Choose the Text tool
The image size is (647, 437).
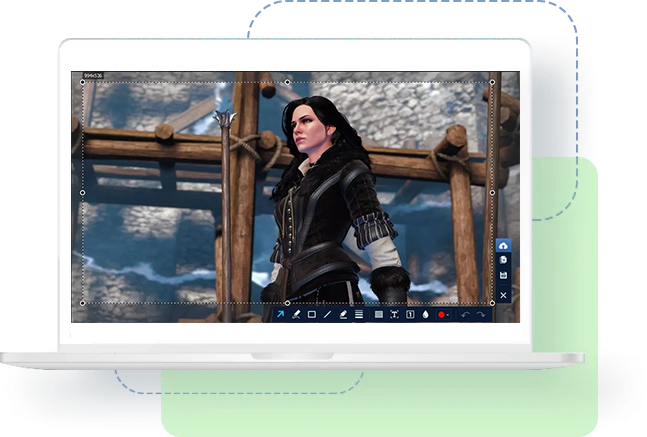[x=394, y=314]
